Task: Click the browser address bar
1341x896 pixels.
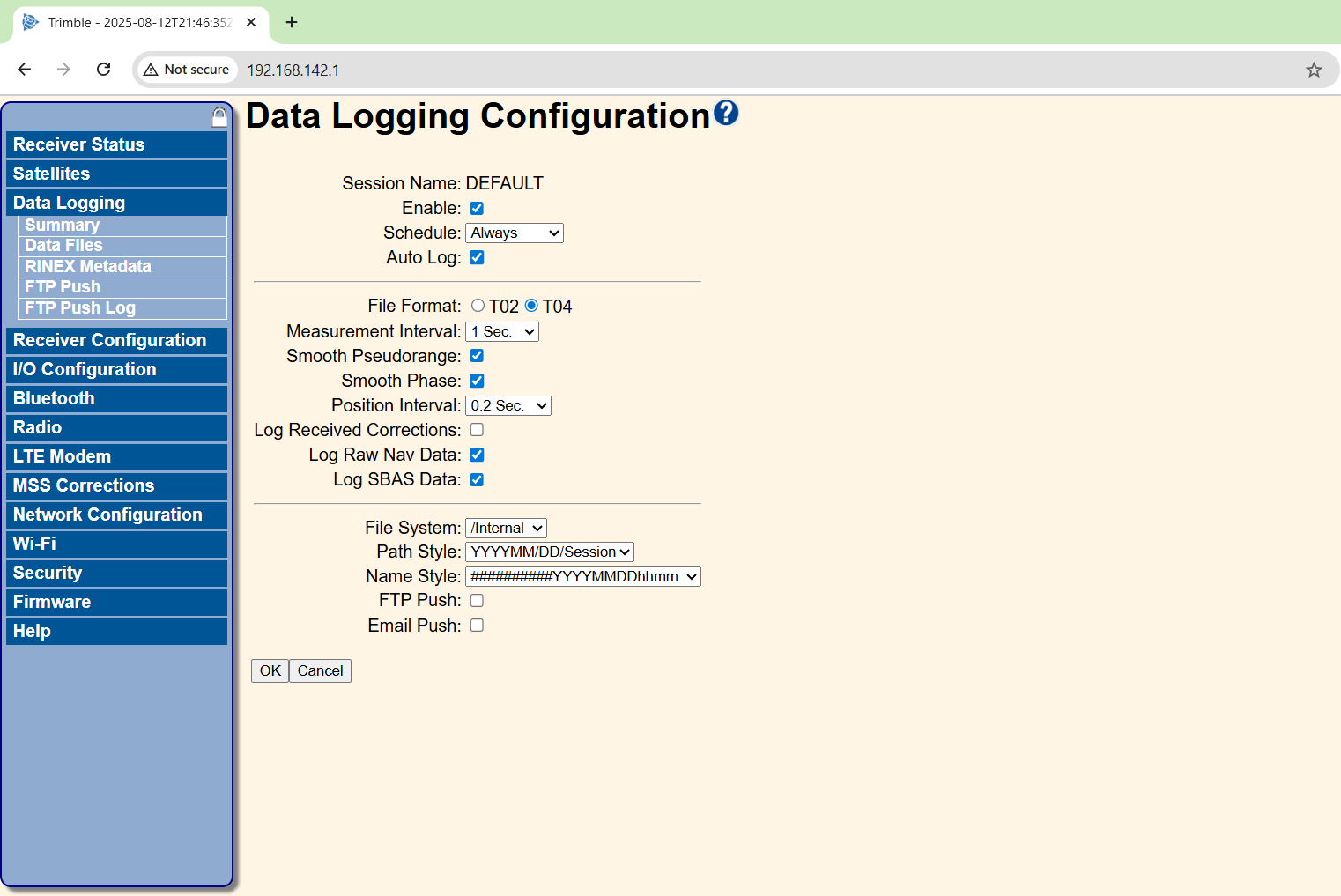Action: tap(705, 70)
